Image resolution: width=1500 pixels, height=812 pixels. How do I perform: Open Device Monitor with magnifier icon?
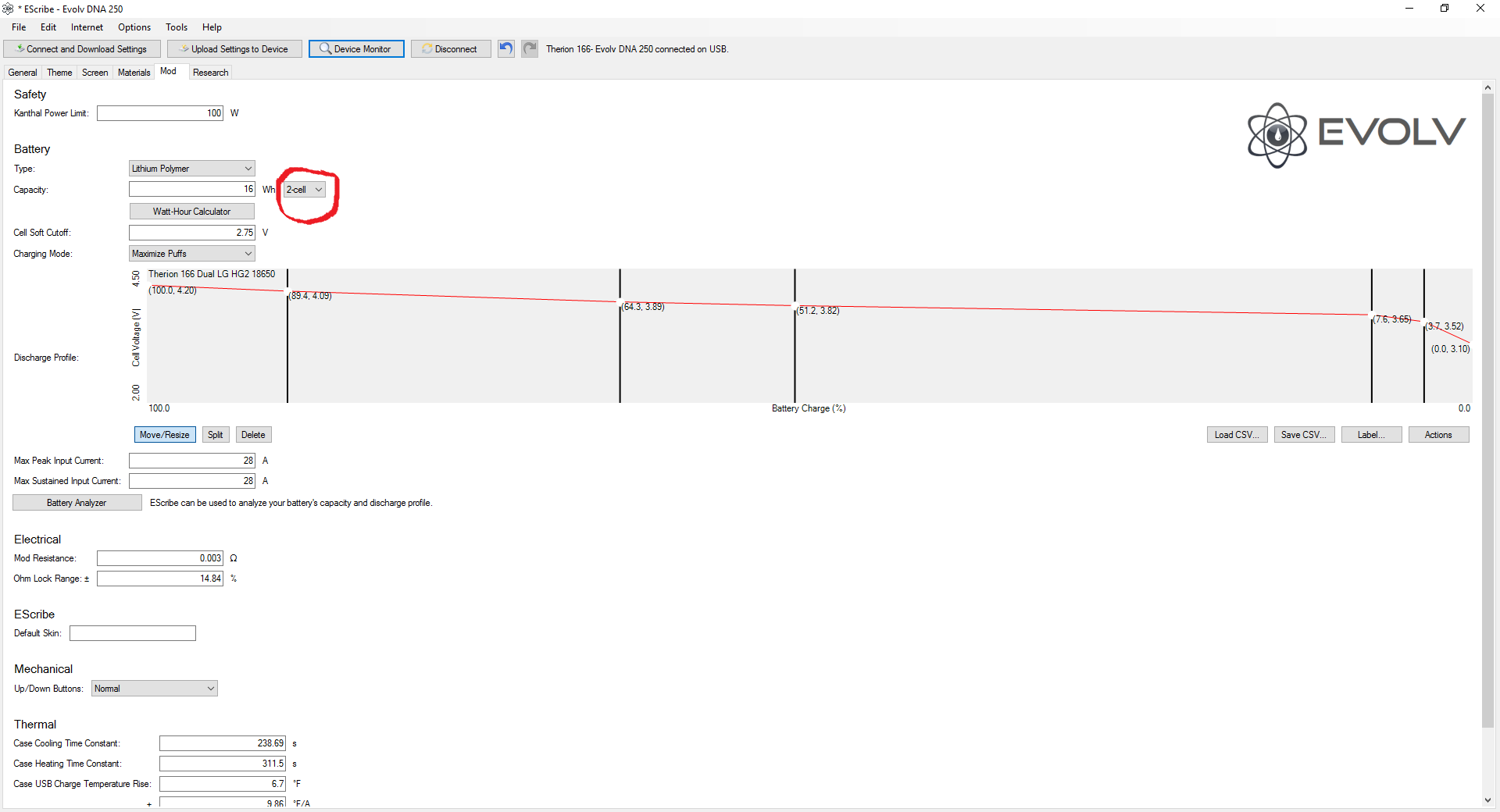point(356,48)
